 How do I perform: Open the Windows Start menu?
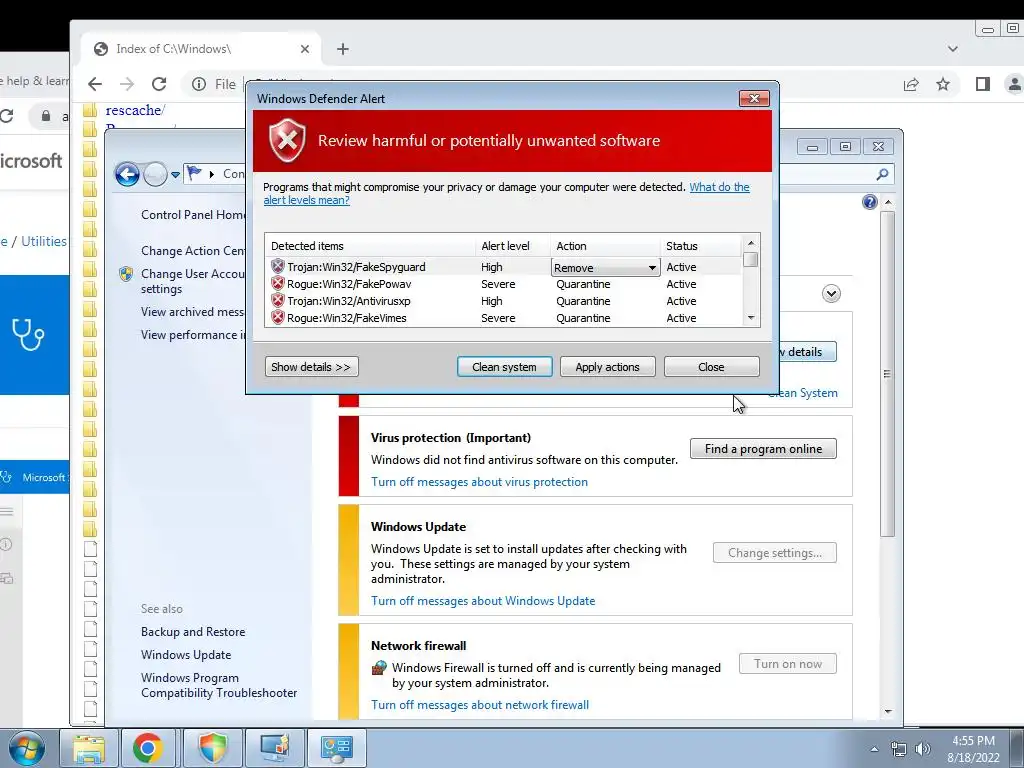[x=26, y=748]
